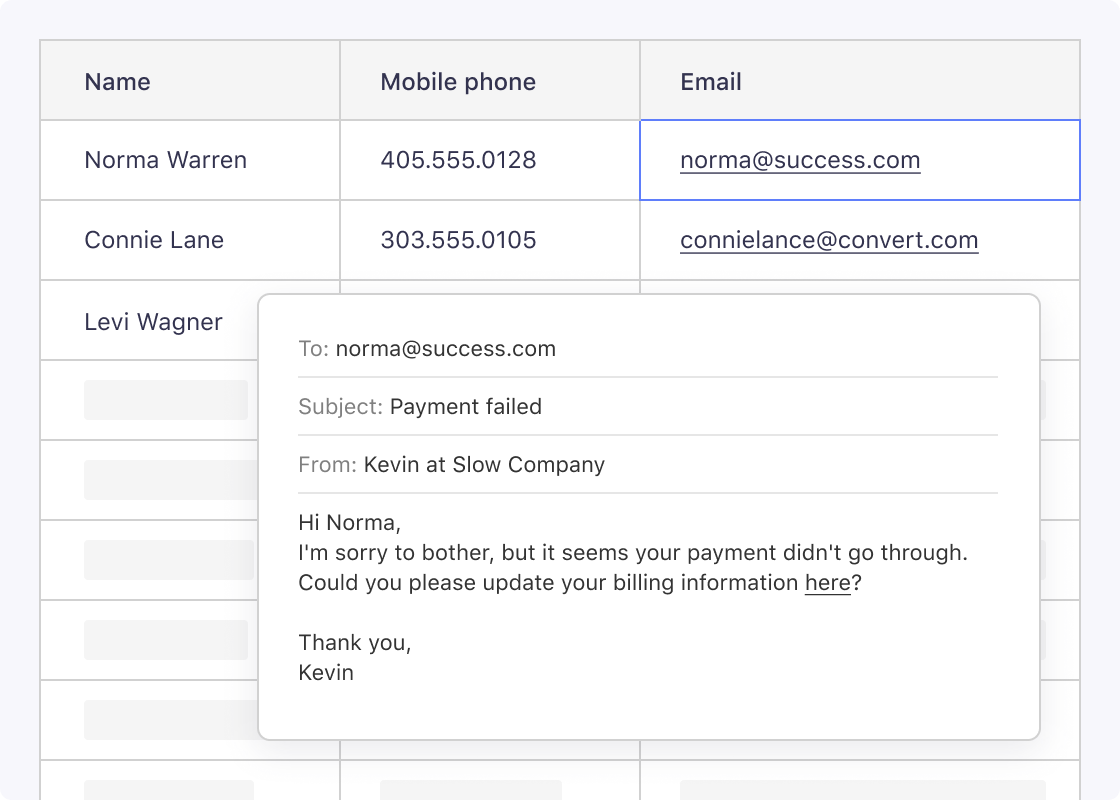This screenshot has height=800, width=1120.
Task: Follow the 'here' link in email body
Action: click(x=827, y=583)
